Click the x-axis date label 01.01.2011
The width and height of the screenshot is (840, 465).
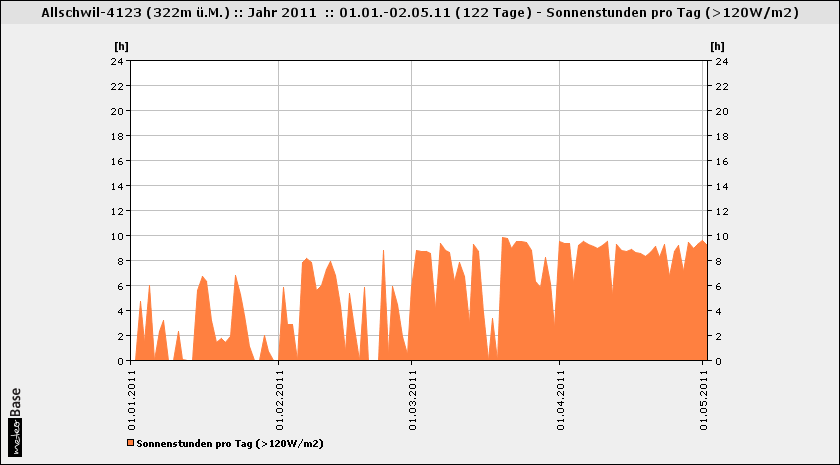point(131,400)
